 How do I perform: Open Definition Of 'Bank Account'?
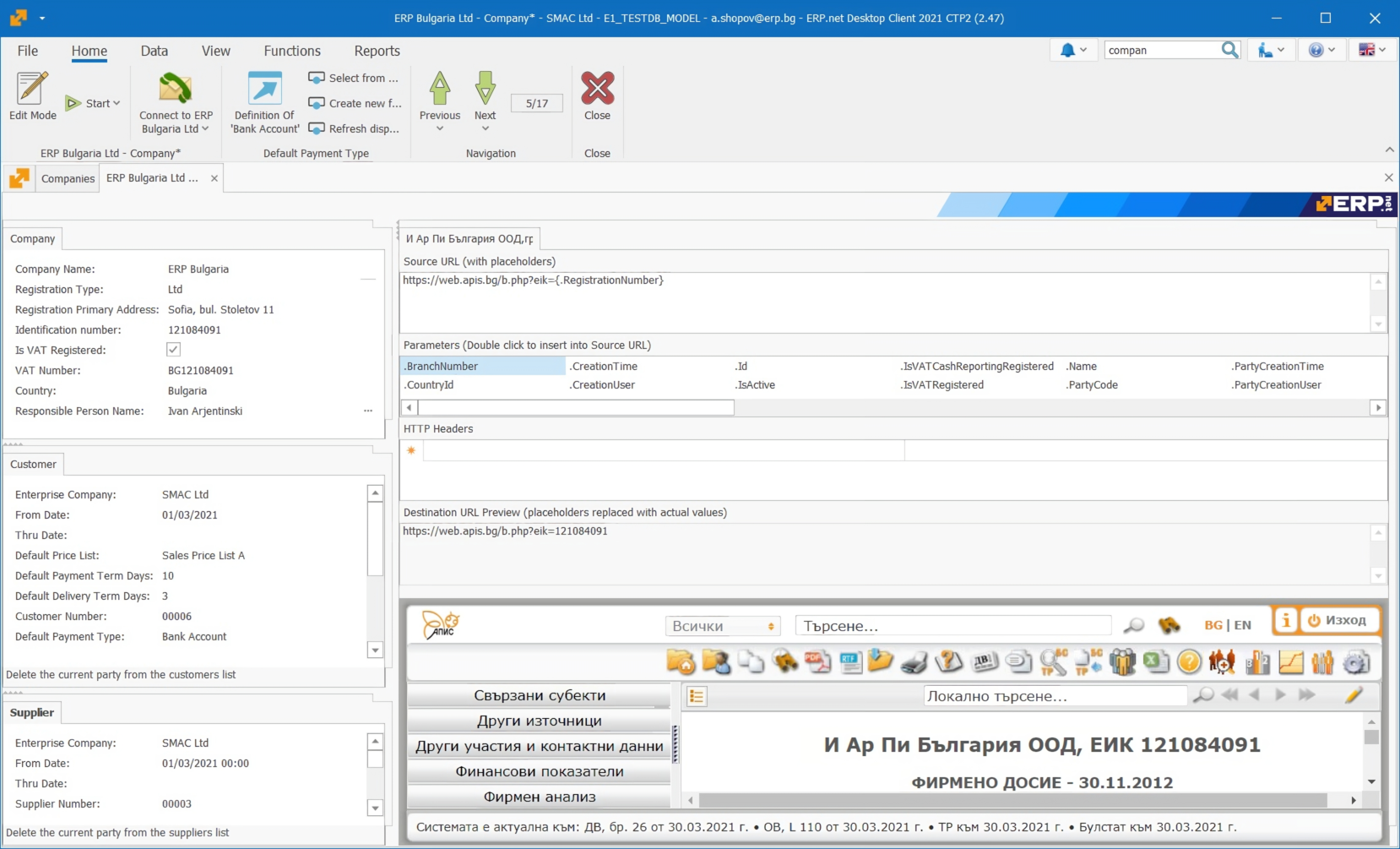pyautogui.click(x=263, y=101)
